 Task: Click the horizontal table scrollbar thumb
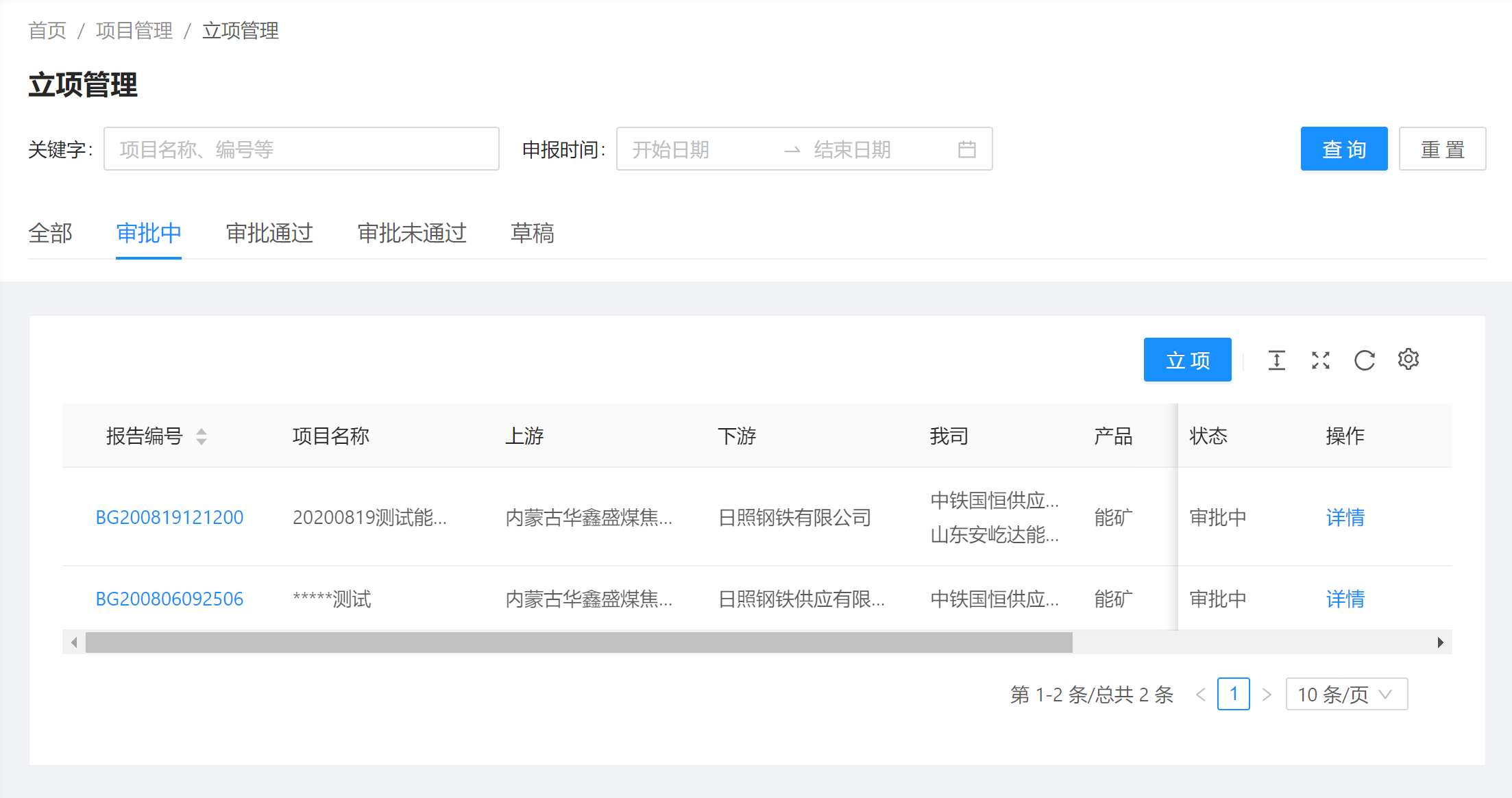coord(578,643)
